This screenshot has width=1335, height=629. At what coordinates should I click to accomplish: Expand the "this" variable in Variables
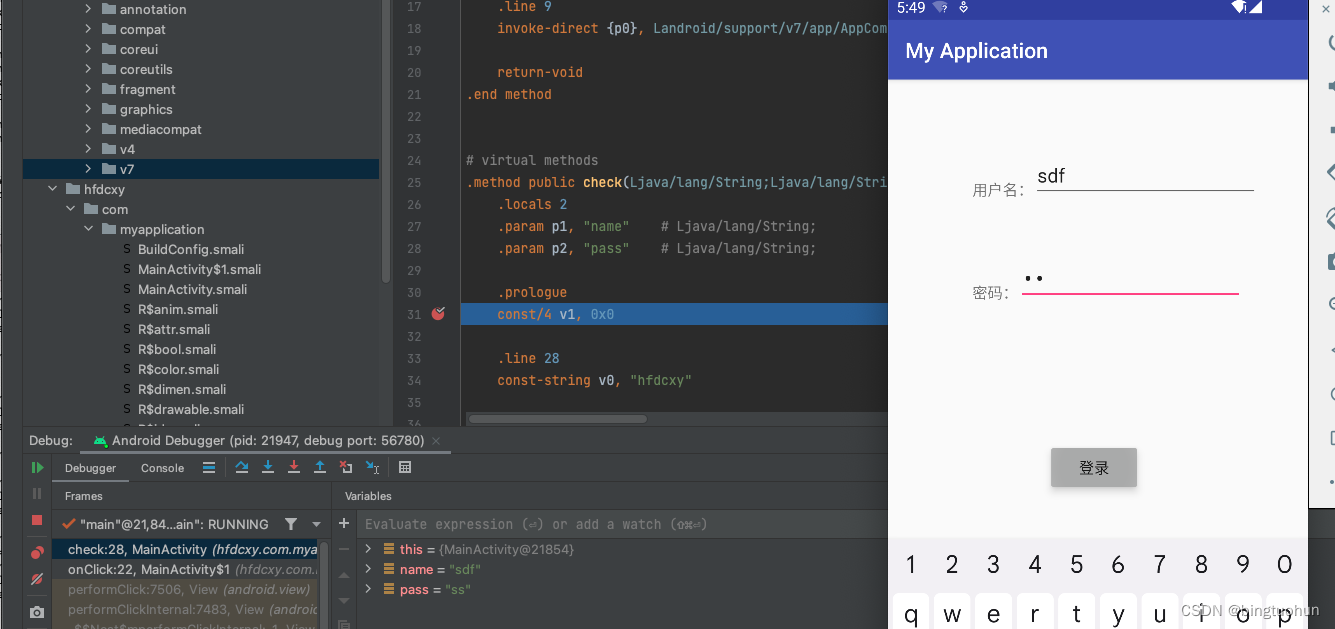click(x=367, y=548)
